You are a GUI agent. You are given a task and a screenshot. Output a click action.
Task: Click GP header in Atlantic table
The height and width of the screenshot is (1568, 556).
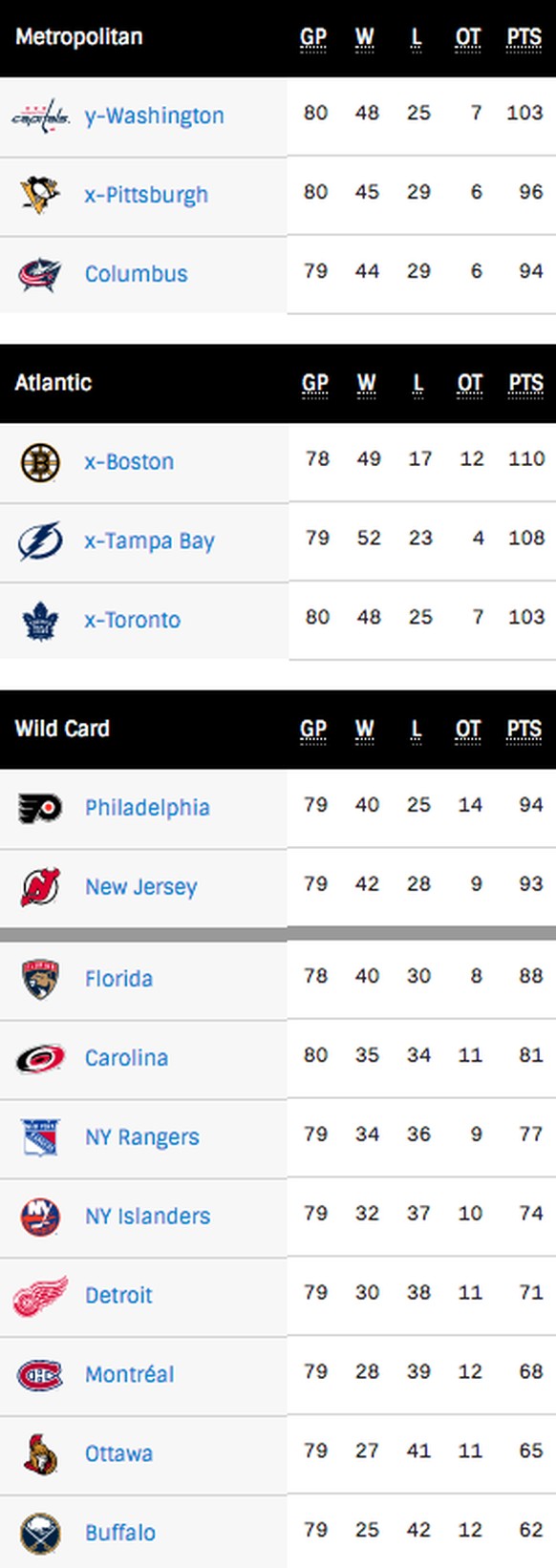tap(315, 383)
